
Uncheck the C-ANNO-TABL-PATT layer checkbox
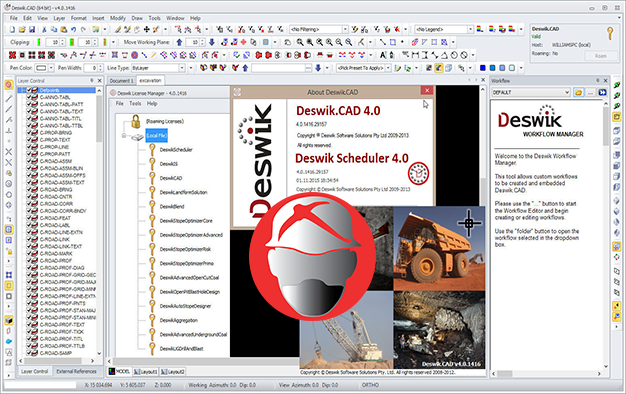(x=29, y=105)
